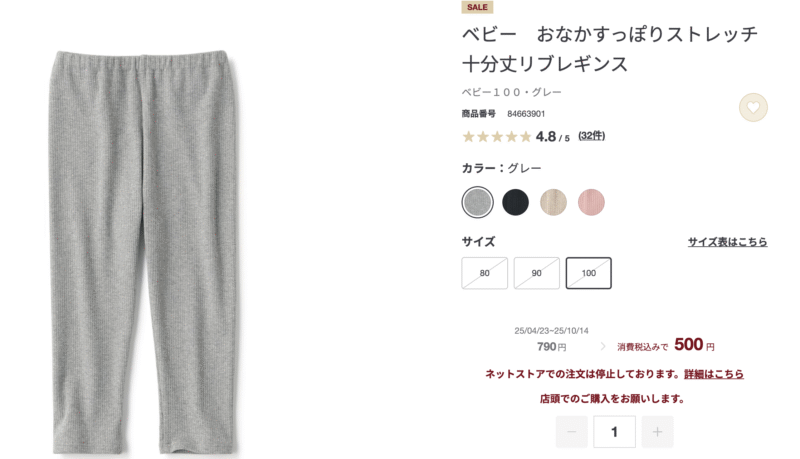This screenshot has height=459, width=800.
Task: Click the SALE badge above the title
Action: click(477, 7)
